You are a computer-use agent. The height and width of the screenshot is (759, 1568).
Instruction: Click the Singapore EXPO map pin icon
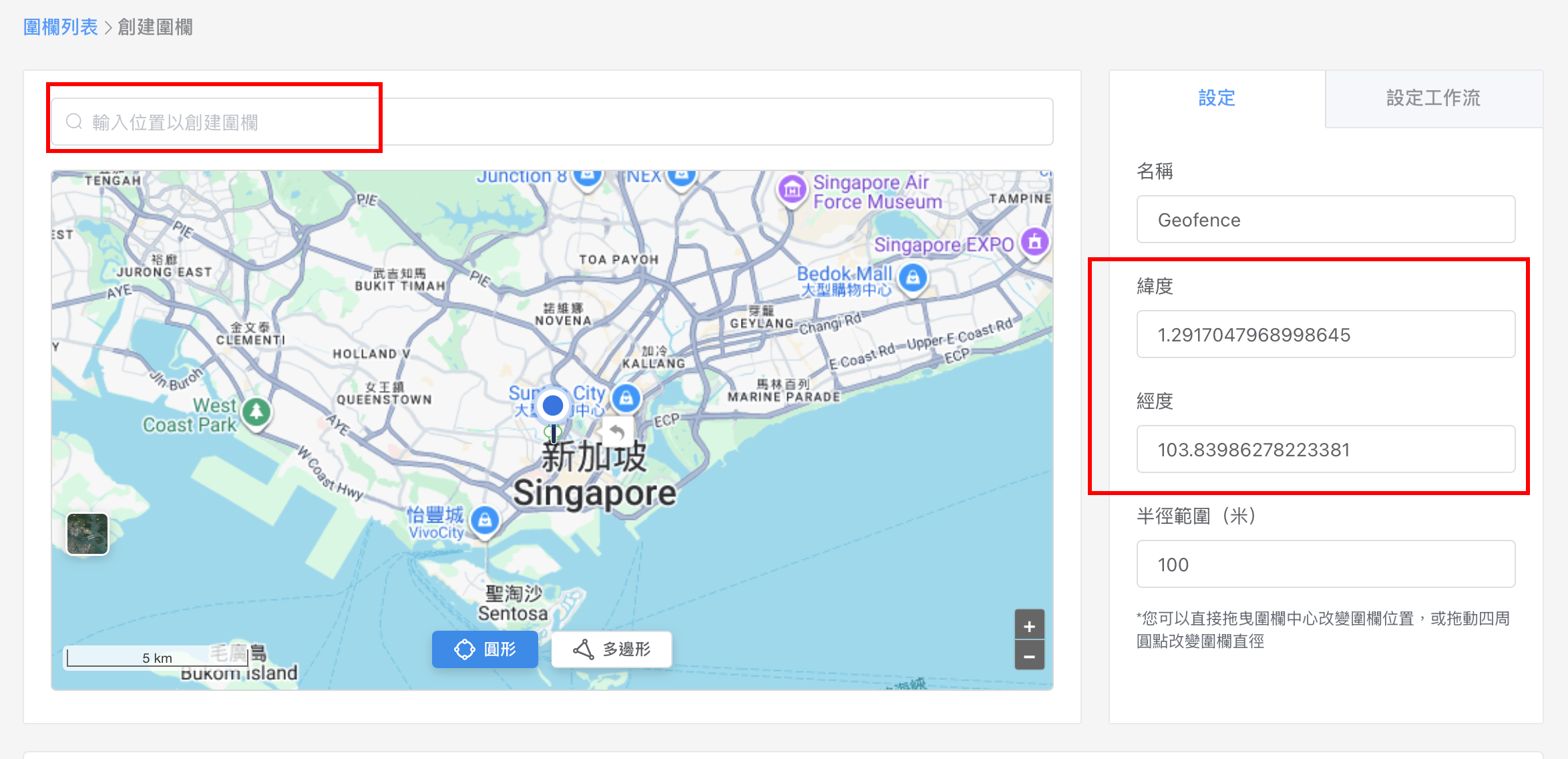pyautogui.click(x=1034, y=243)
